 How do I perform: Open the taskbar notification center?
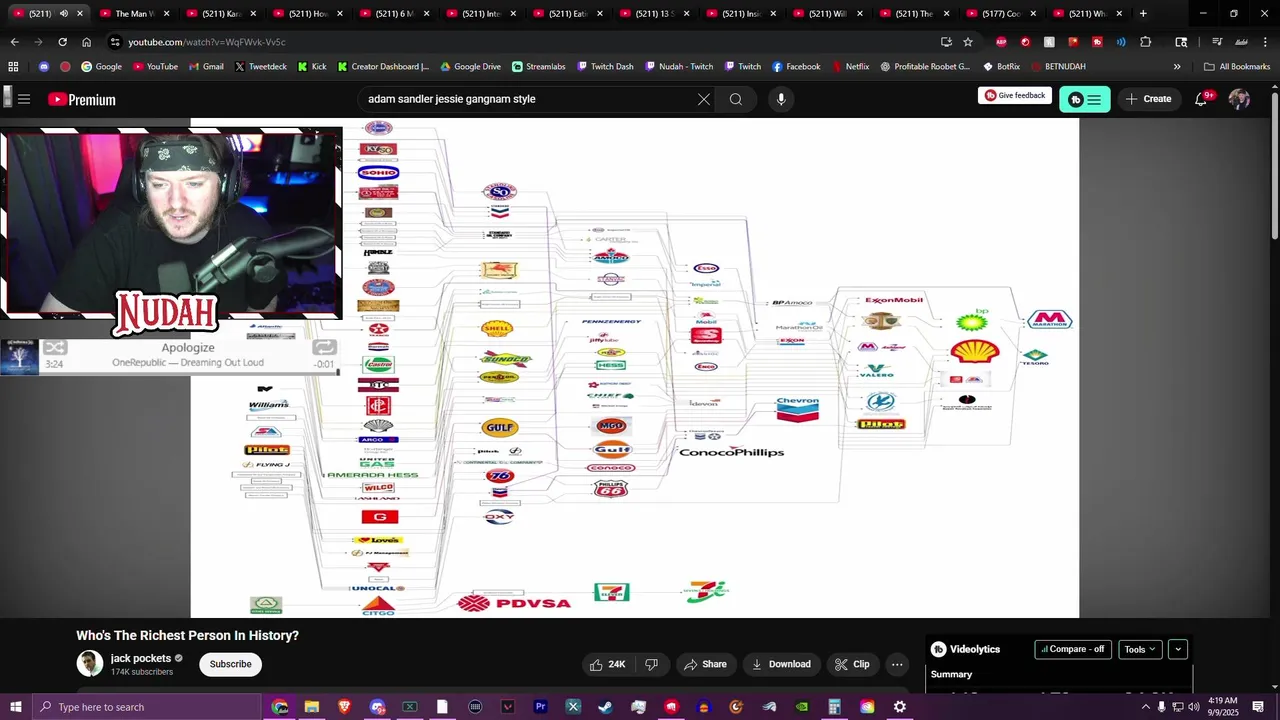(1258, 707)
